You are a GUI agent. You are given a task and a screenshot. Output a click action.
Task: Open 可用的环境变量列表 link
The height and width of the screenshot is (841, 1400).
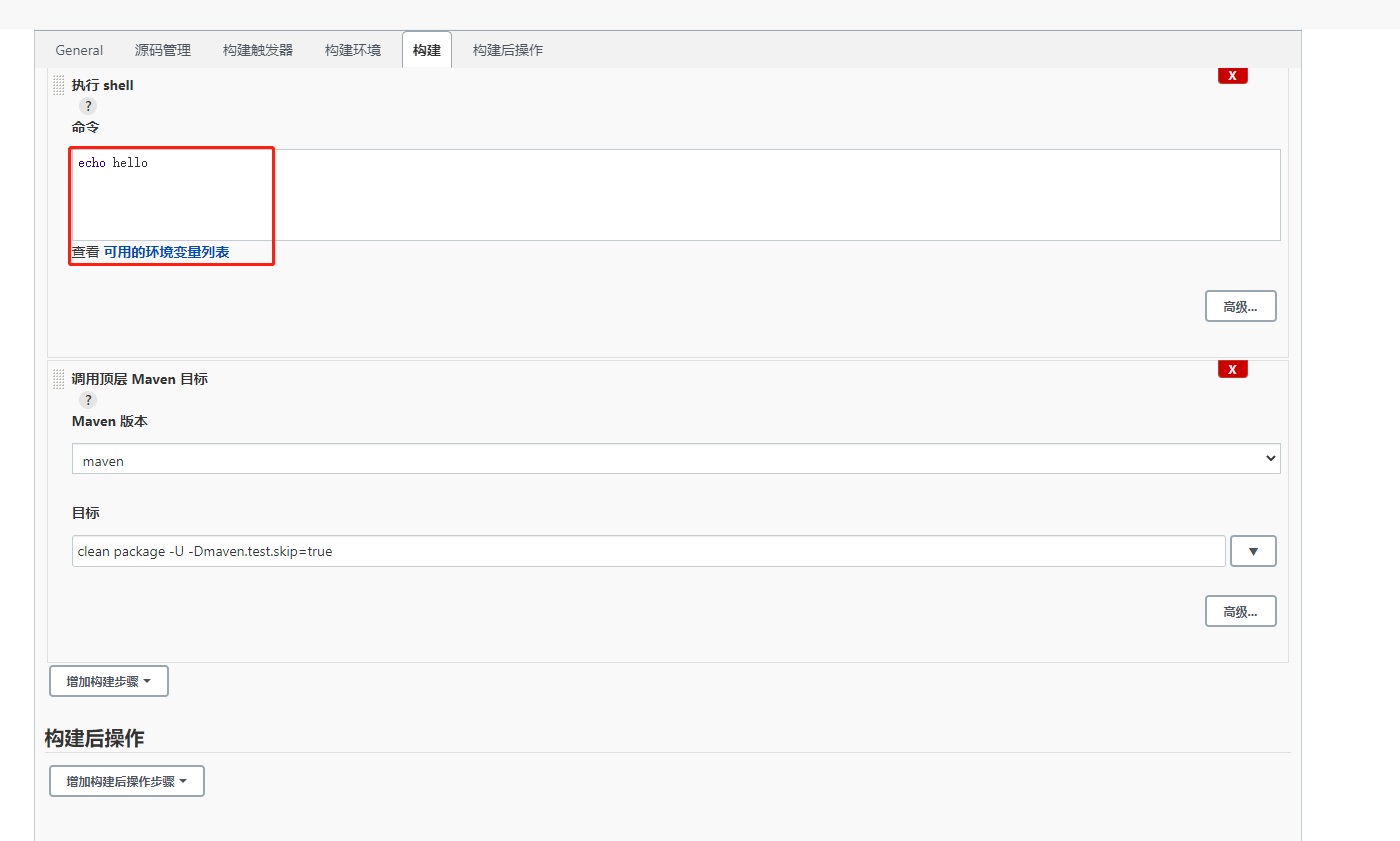tap(166, 252)
